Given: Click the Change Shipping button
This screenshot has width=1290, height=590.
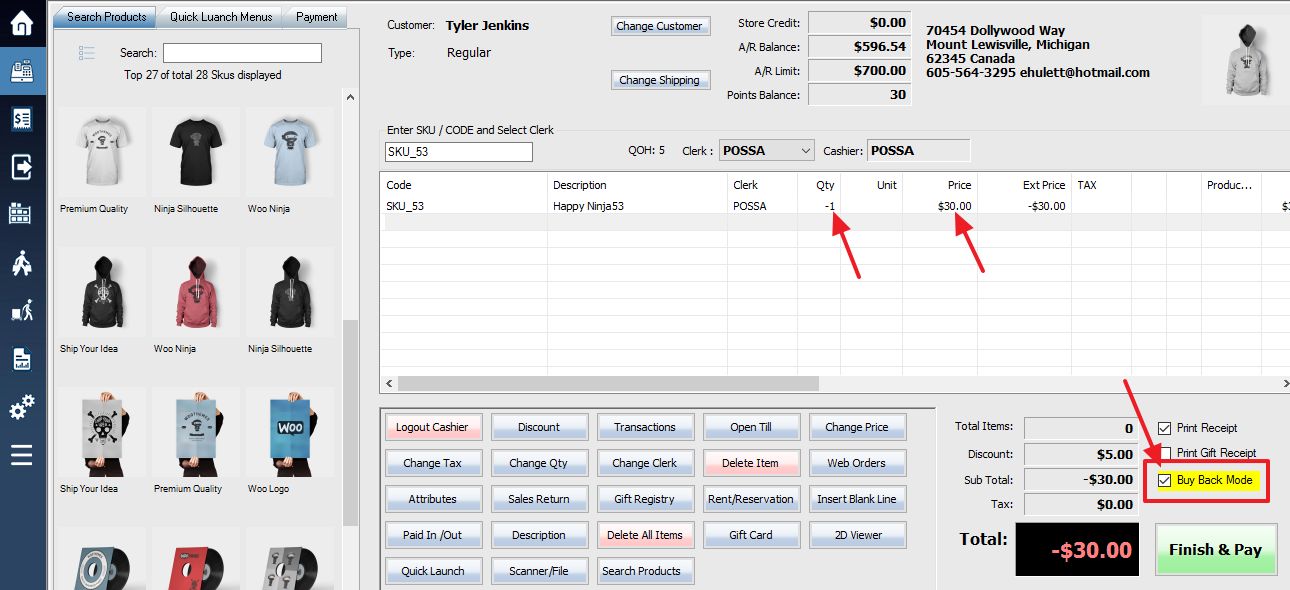Looking at the screenshot, I should point(659,80).
